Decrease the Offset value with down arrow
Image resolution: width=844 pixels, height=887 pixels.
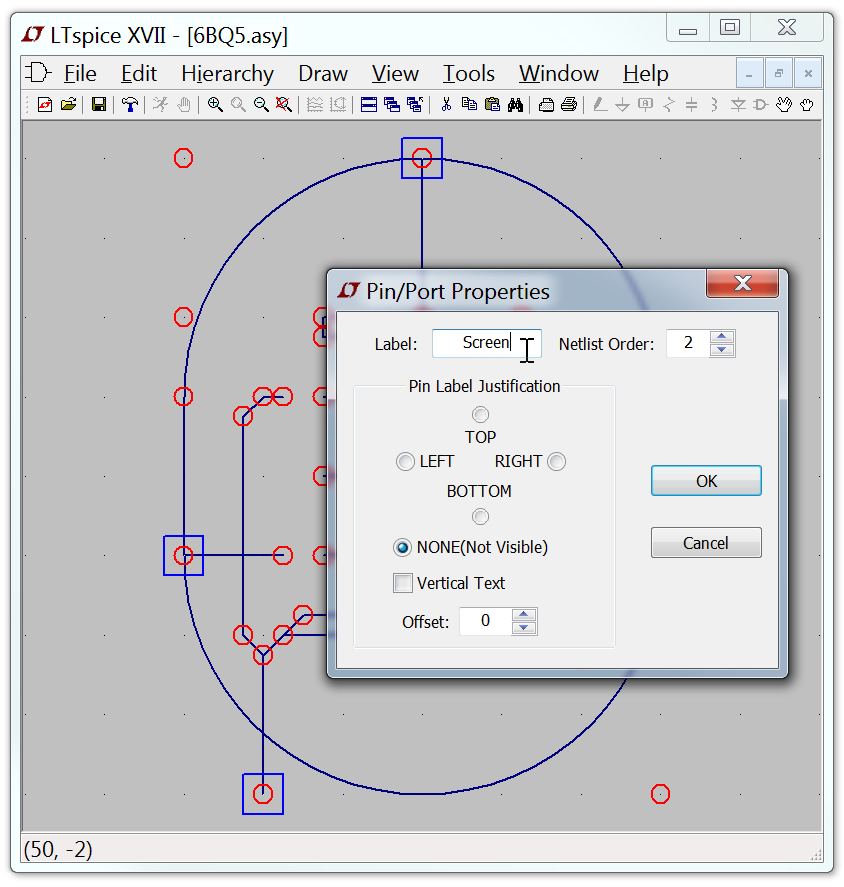[x=524, y=628]
